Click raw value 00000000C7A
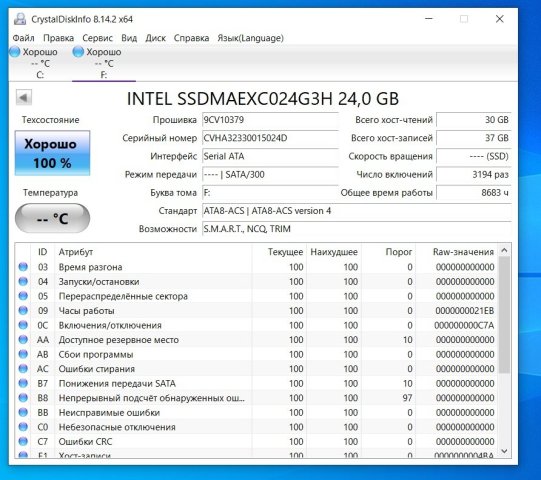The width and height of the screenshot is (541, 480). 464,325
